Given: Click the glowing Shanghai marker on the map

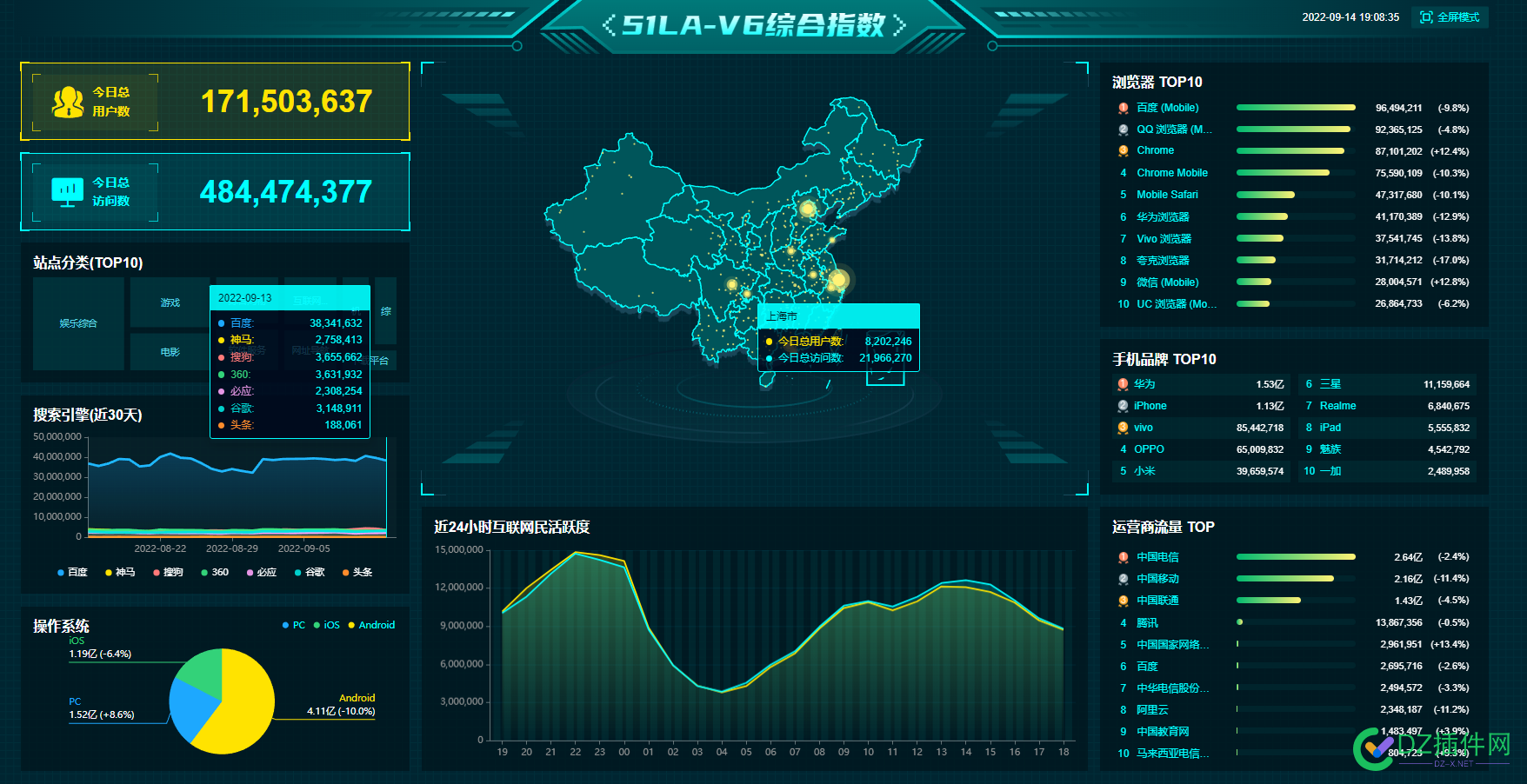Looking at the screenshot, I should [838, 280].
